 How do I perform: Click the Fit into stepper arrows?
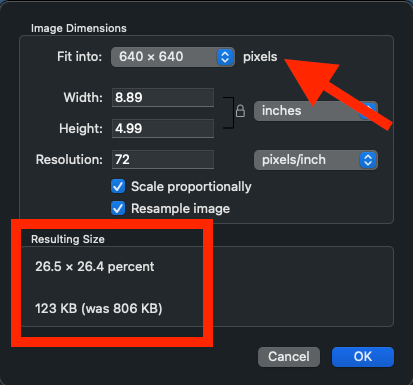[225, 57]
